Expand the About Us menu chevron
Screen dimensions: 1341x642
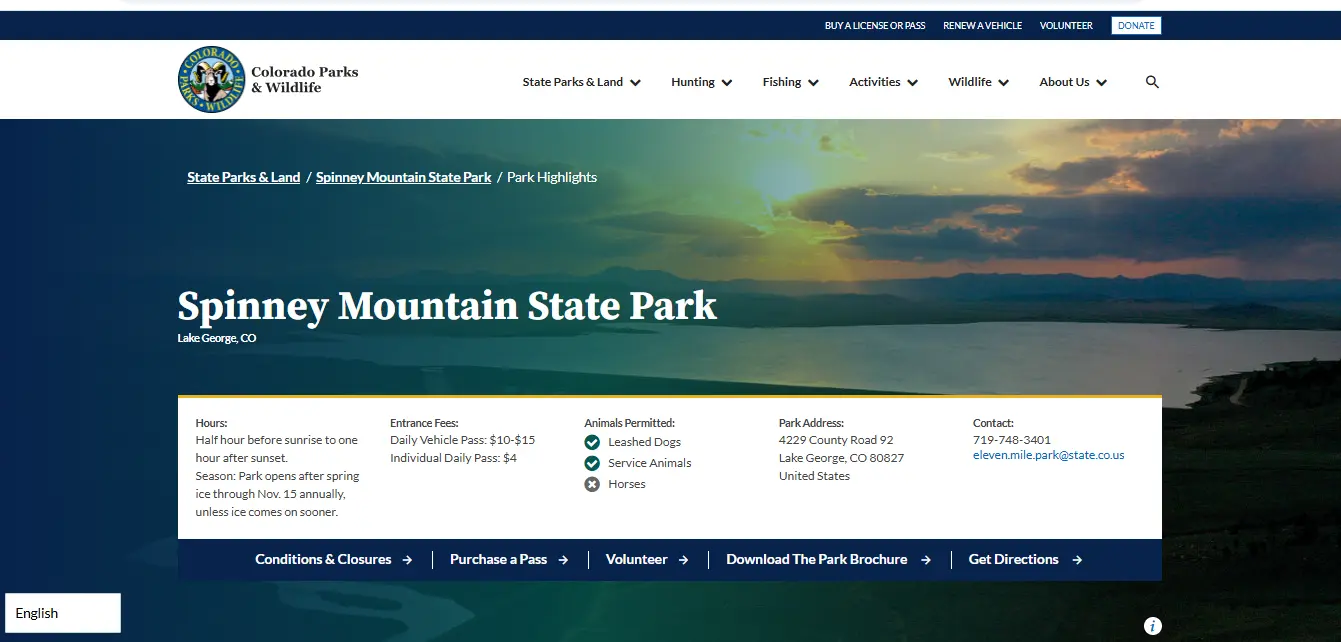[1101, 83]
